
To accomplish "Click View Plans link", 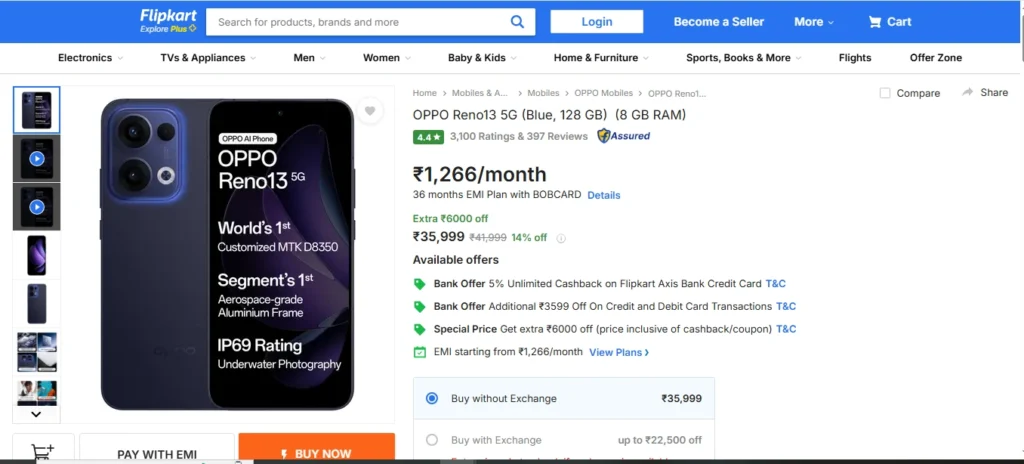I will pos(619,352).
